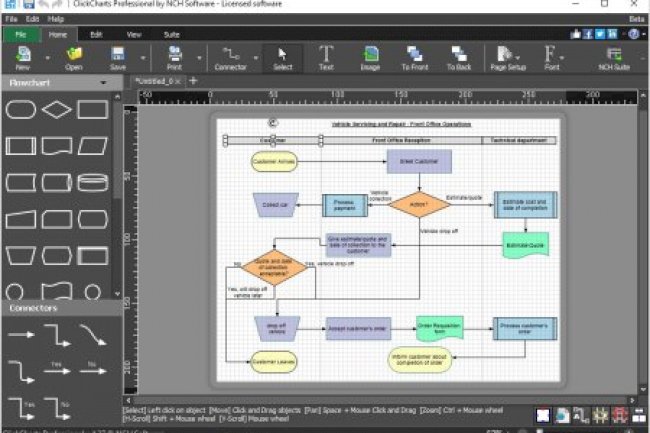Pick the straight 'No' labeled connector
Screen dimensions: 650x433
point(93,368)
